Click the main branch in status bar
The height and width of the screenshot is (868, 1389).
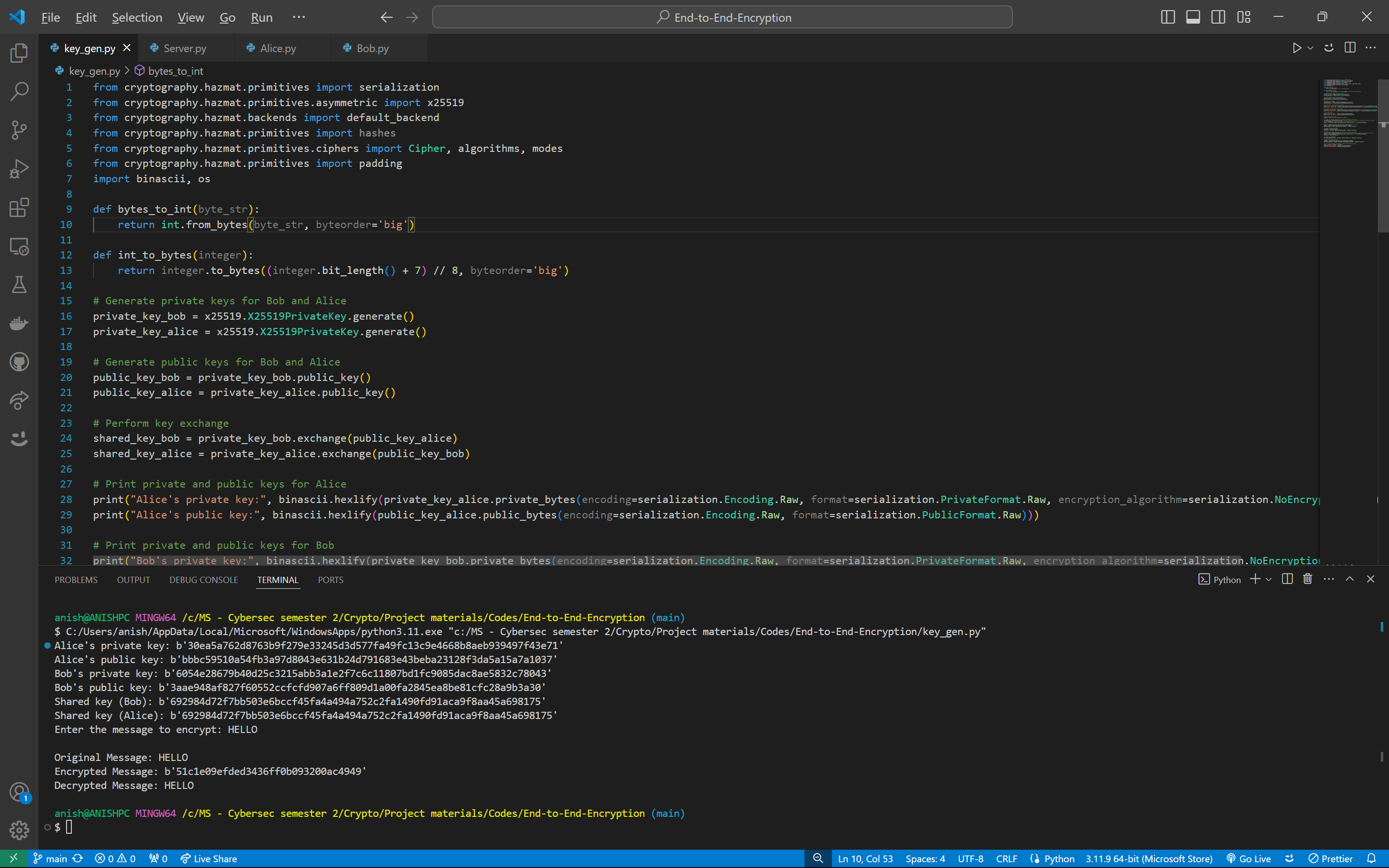coord(50,858)
